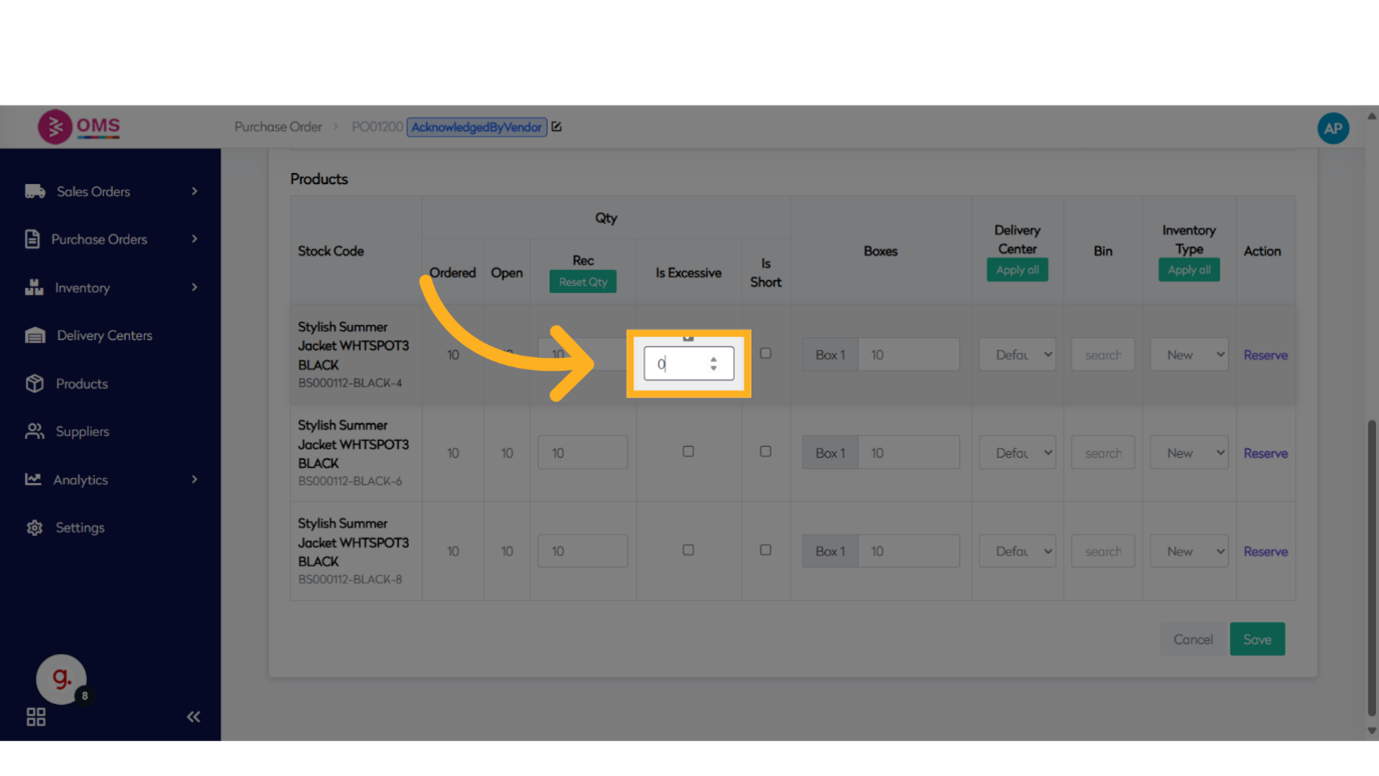Toggle Is Excessive checkbox for BLACK-8 row
The width and height of the screenshot is (1379, 776).
click(688, 550)
